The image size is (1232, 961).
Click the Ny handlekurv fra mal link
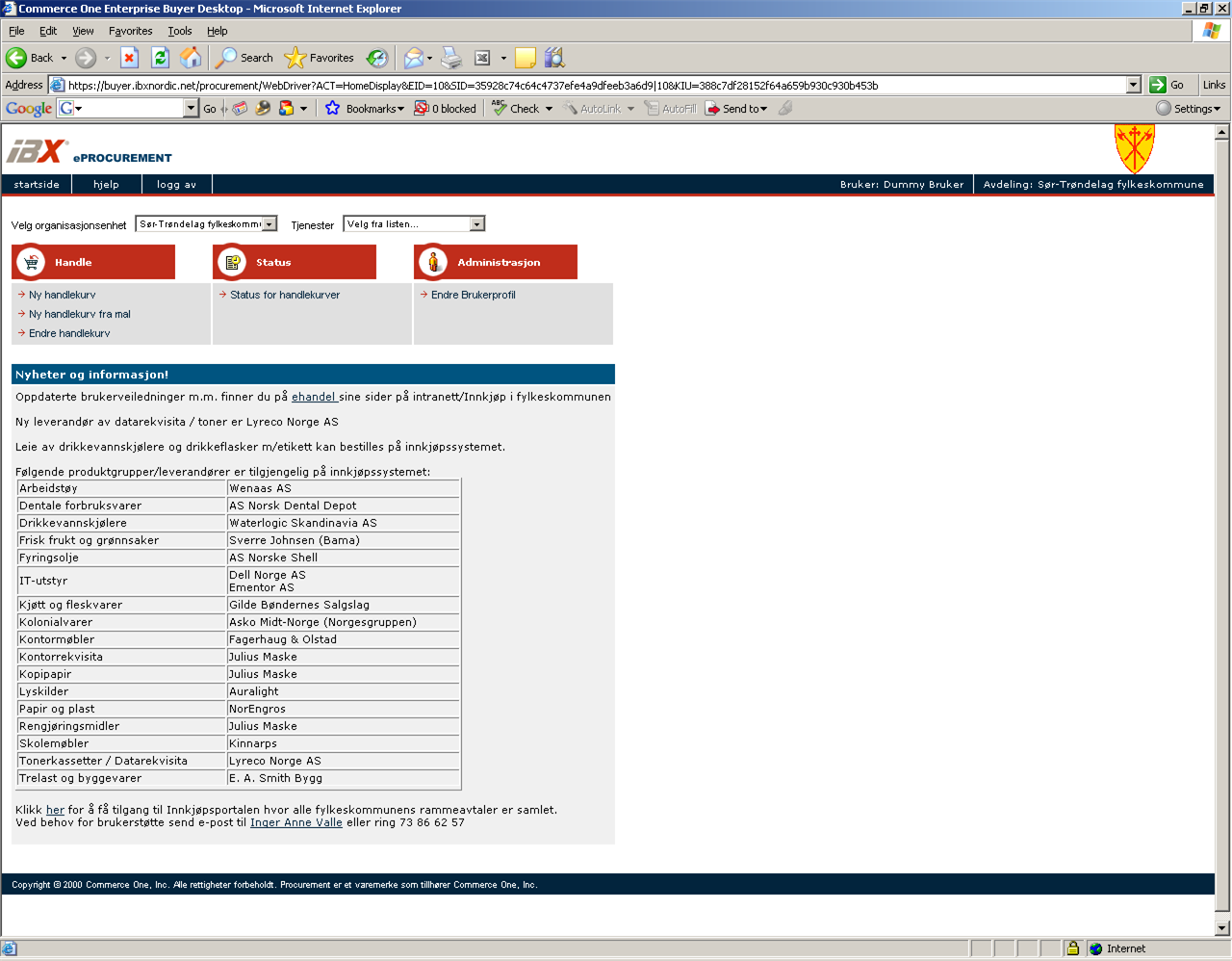pyautogui.click(x=80, y=314)
